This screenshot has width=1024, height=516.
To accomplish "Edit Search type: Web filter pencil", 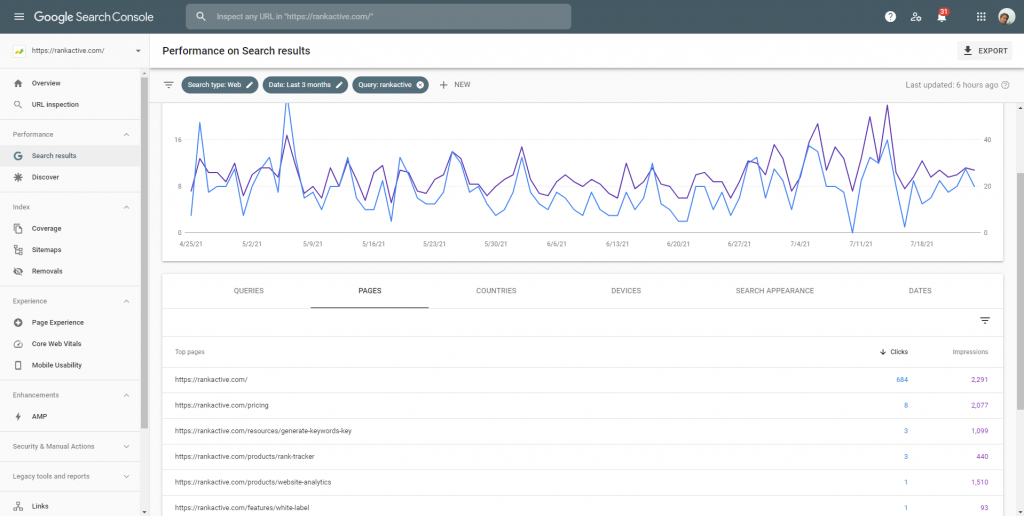I will pyautogui.click(x=249, y=85).
